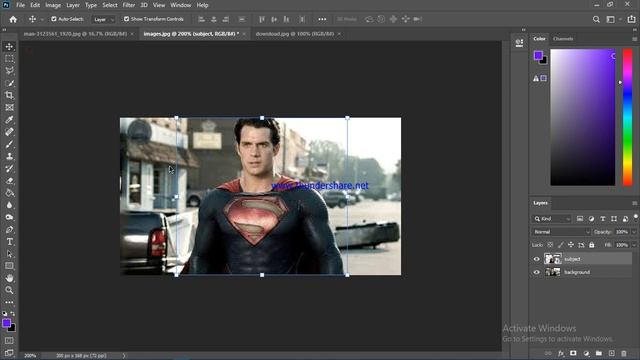This screenshot has height=360, width=640.
Task: Create a new layer
Action: coord(611,353)
